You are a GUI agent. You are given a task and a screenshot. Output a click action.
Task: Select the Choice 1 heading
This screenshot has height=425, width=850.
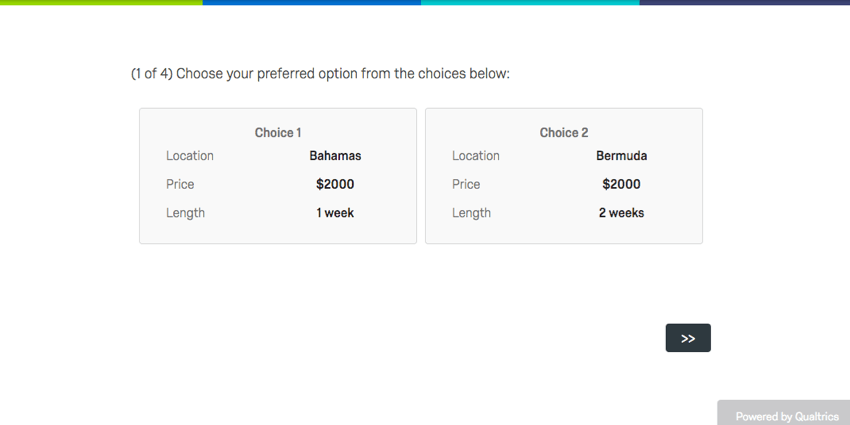pyautogui.click(x=278, y=132)
